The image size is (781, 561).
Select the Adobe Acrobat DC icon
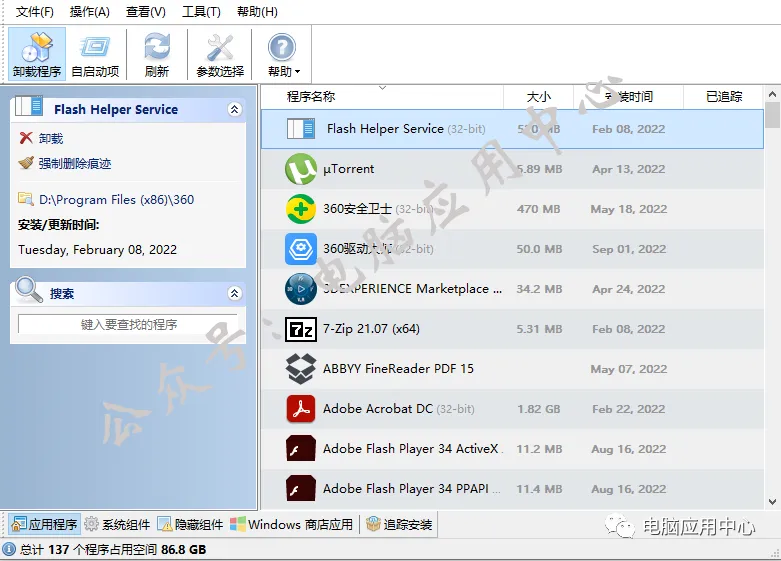tap(301, 409)
